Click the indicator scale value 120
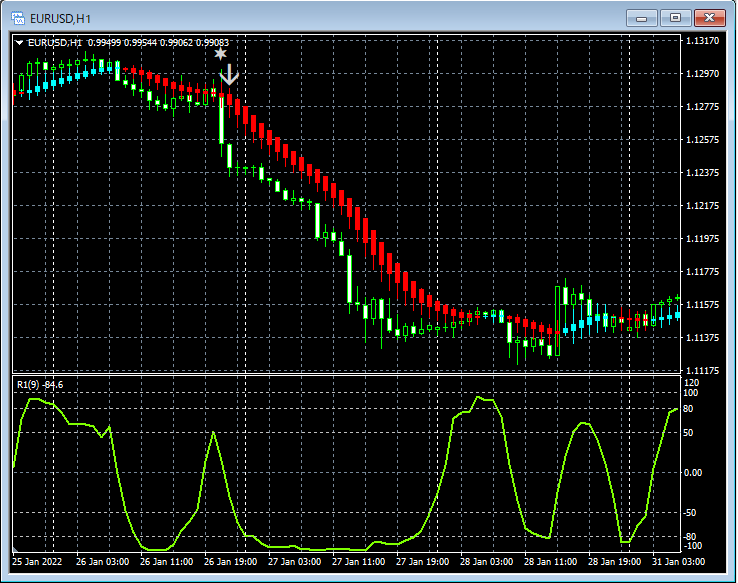Viewport: 738px width, 583px height. (x=692, y=383)
